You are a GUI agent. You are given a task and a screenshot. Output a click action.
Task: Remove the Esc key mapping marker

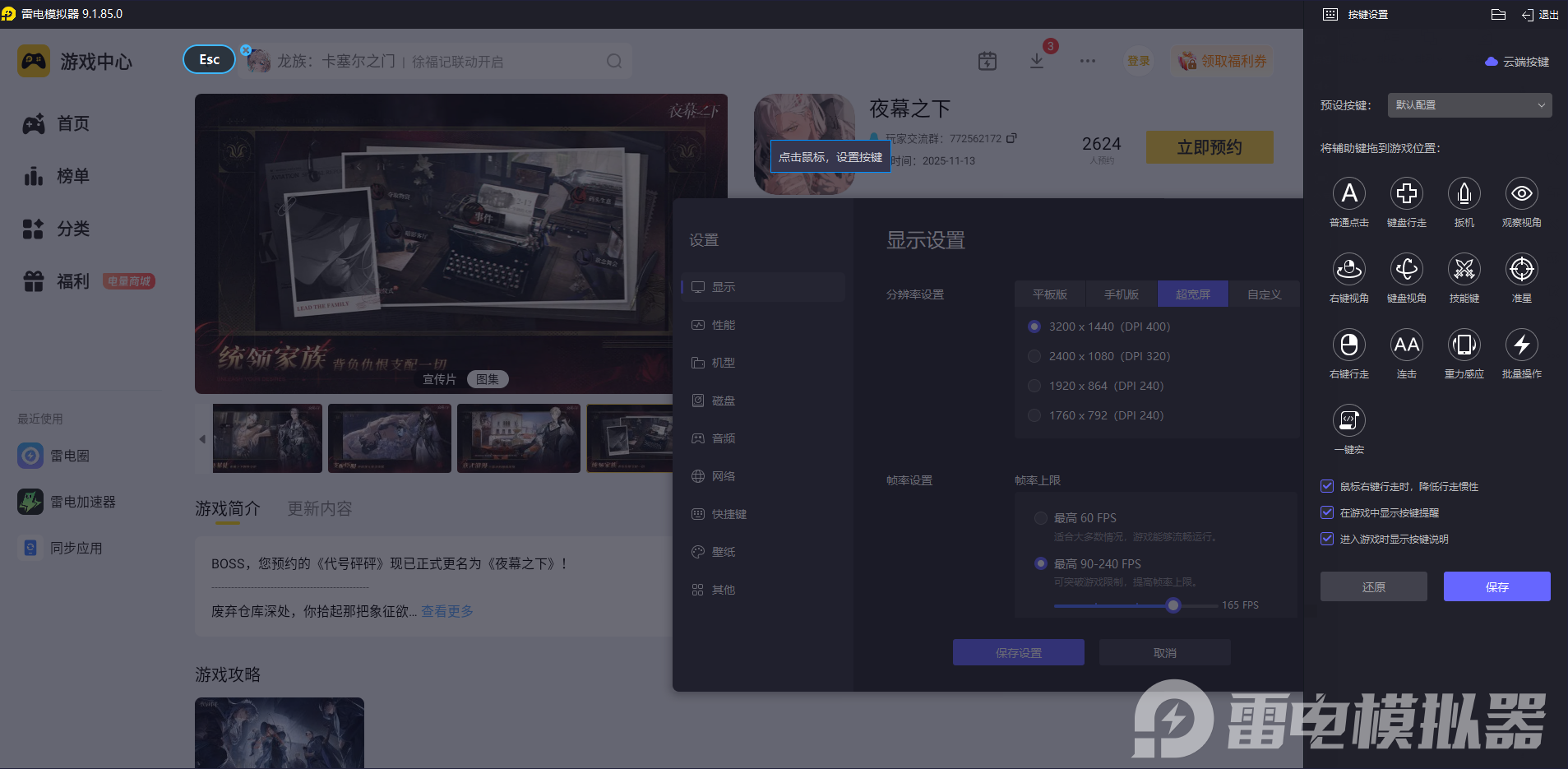tap(246, 50)
